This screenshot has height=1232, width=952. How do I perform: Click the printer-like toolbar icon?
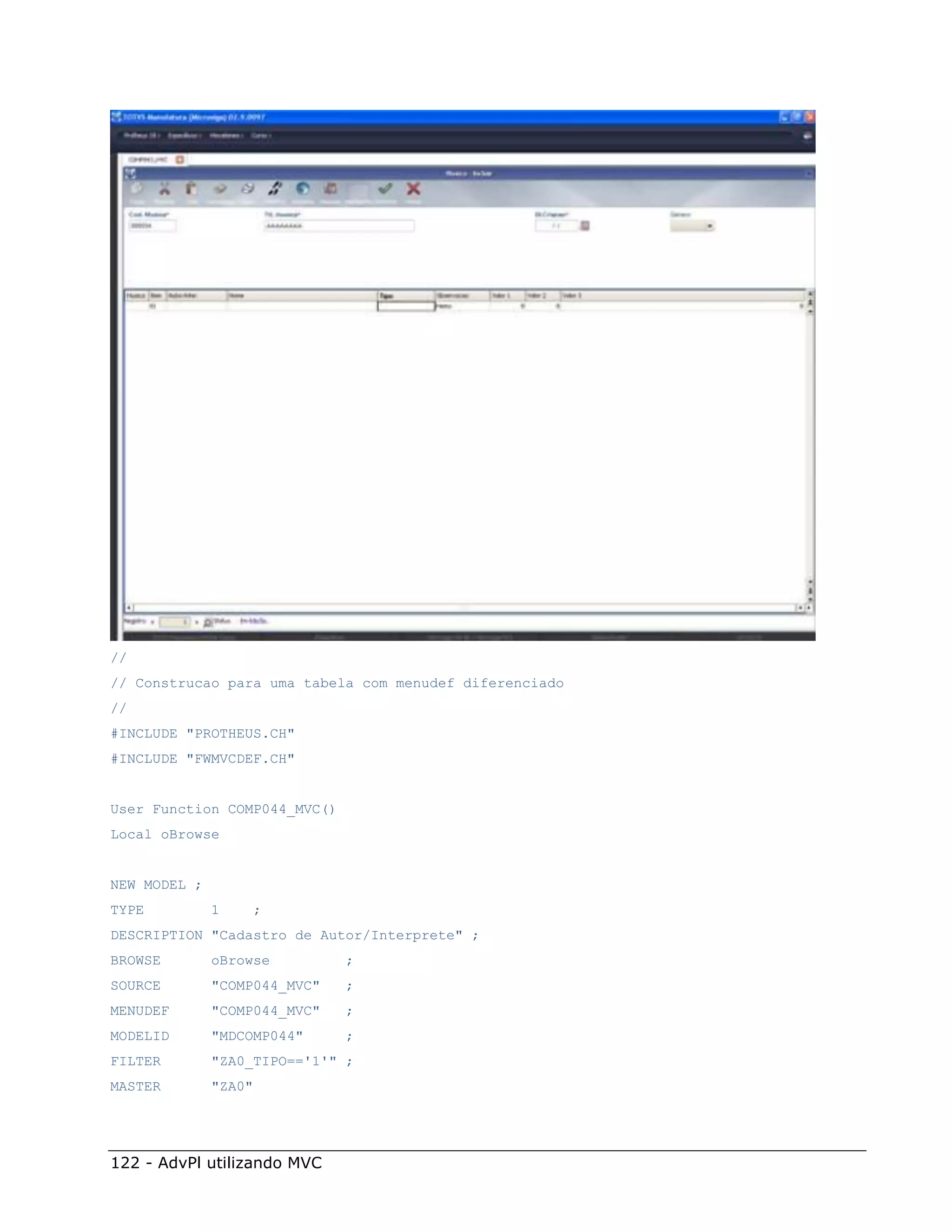[x=247, y=188]
